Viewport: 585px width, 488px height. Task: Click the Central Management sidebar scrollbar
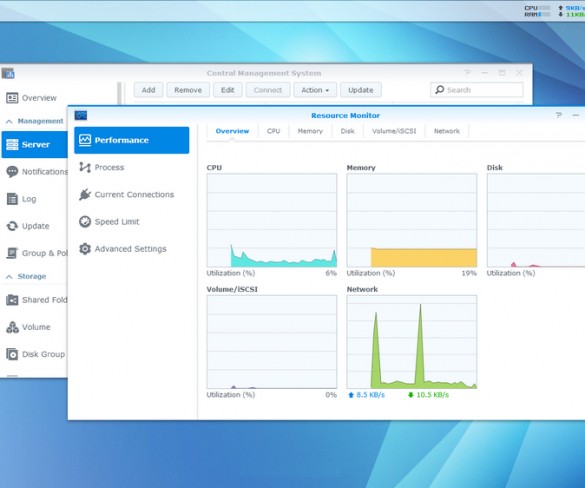(x=119, y=93)
